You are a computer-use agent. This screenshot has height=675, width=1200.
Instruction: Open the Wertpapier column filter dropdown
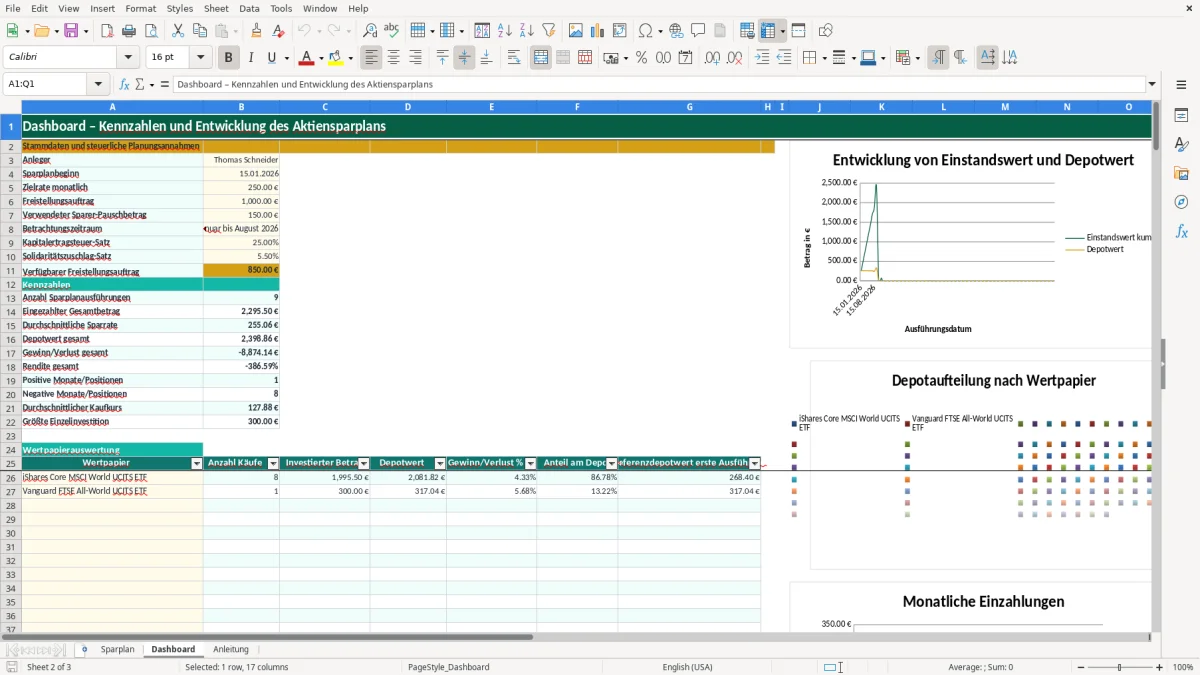tap(196, 463)
